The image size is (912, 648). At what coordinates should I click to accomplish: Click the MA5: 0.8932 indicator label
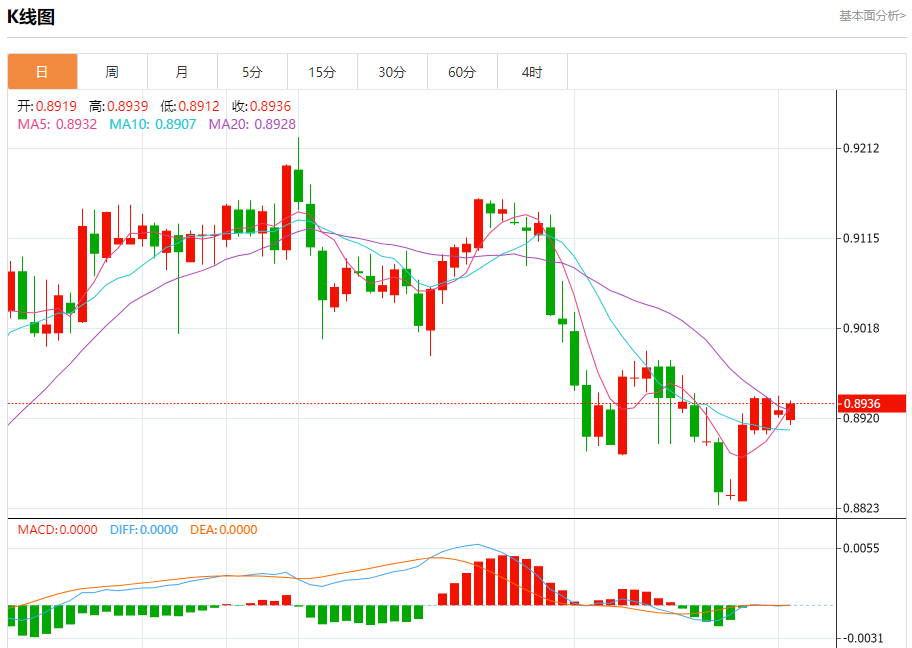[x=57, y=124]
